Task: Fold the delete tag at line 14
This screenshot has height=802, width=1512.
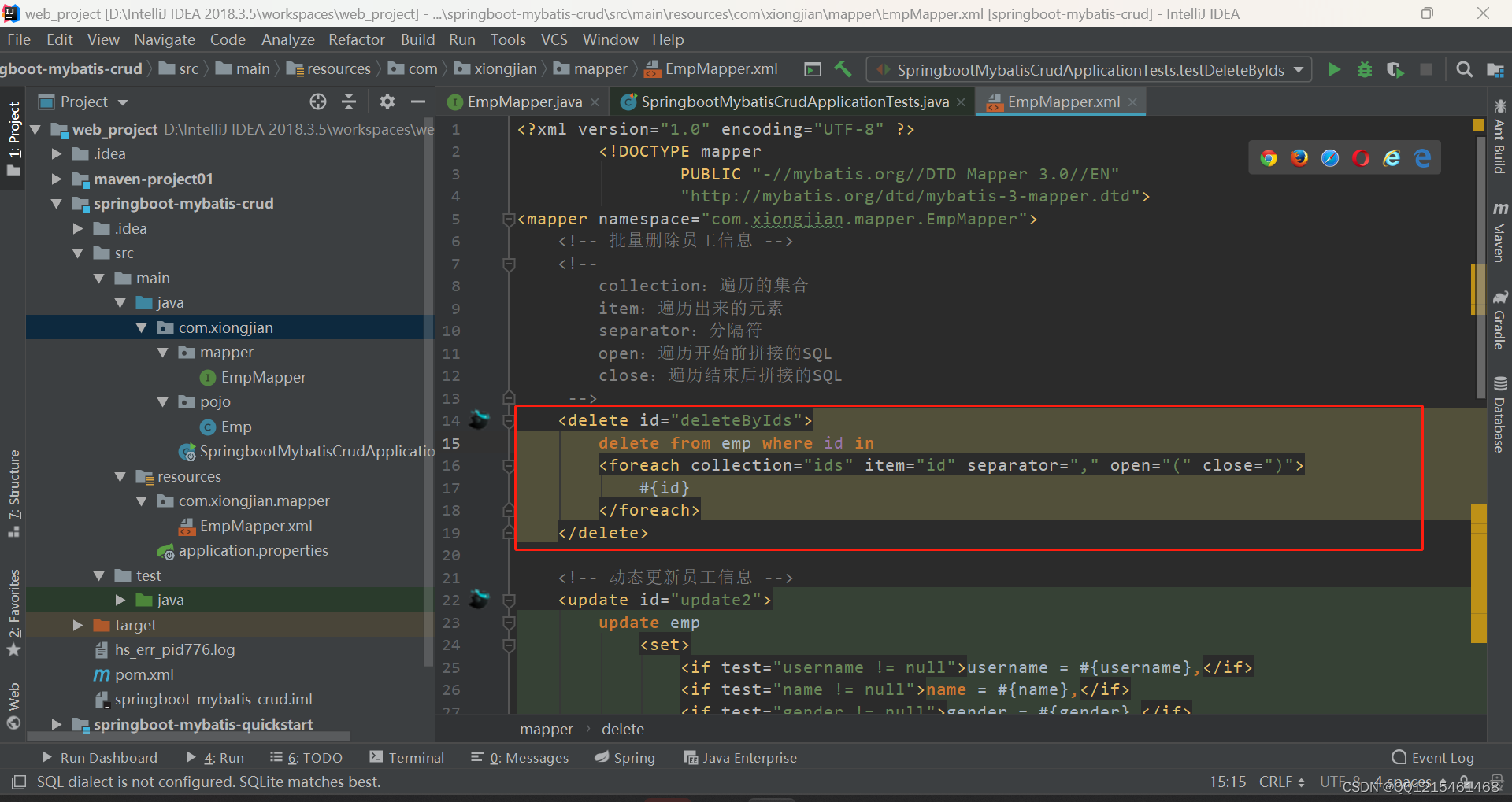Action: click(509, 420)
